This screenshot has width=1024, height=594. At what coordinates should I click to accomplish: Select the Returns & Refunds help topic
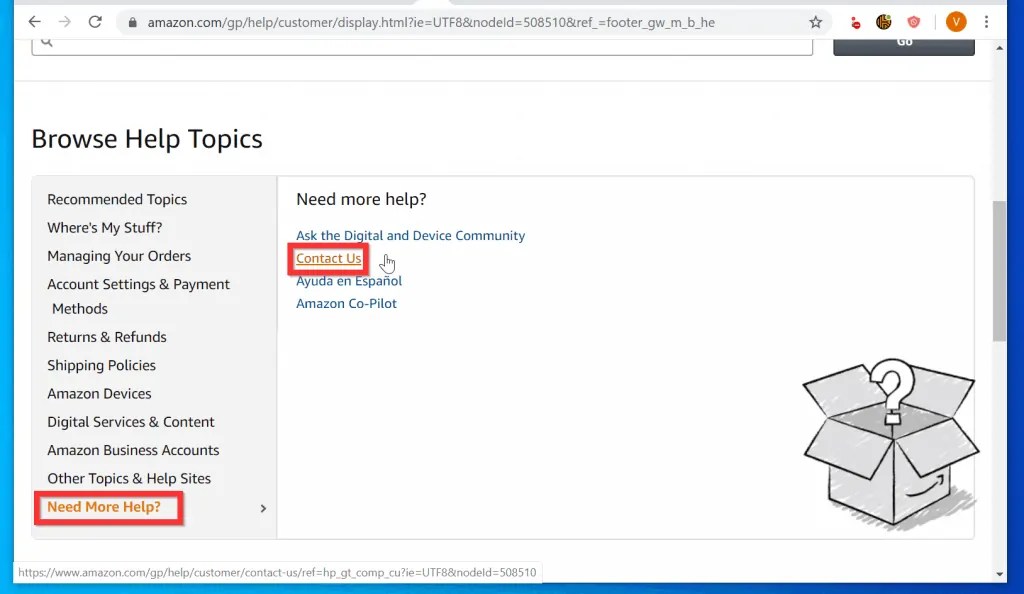[x=107, y=337]
